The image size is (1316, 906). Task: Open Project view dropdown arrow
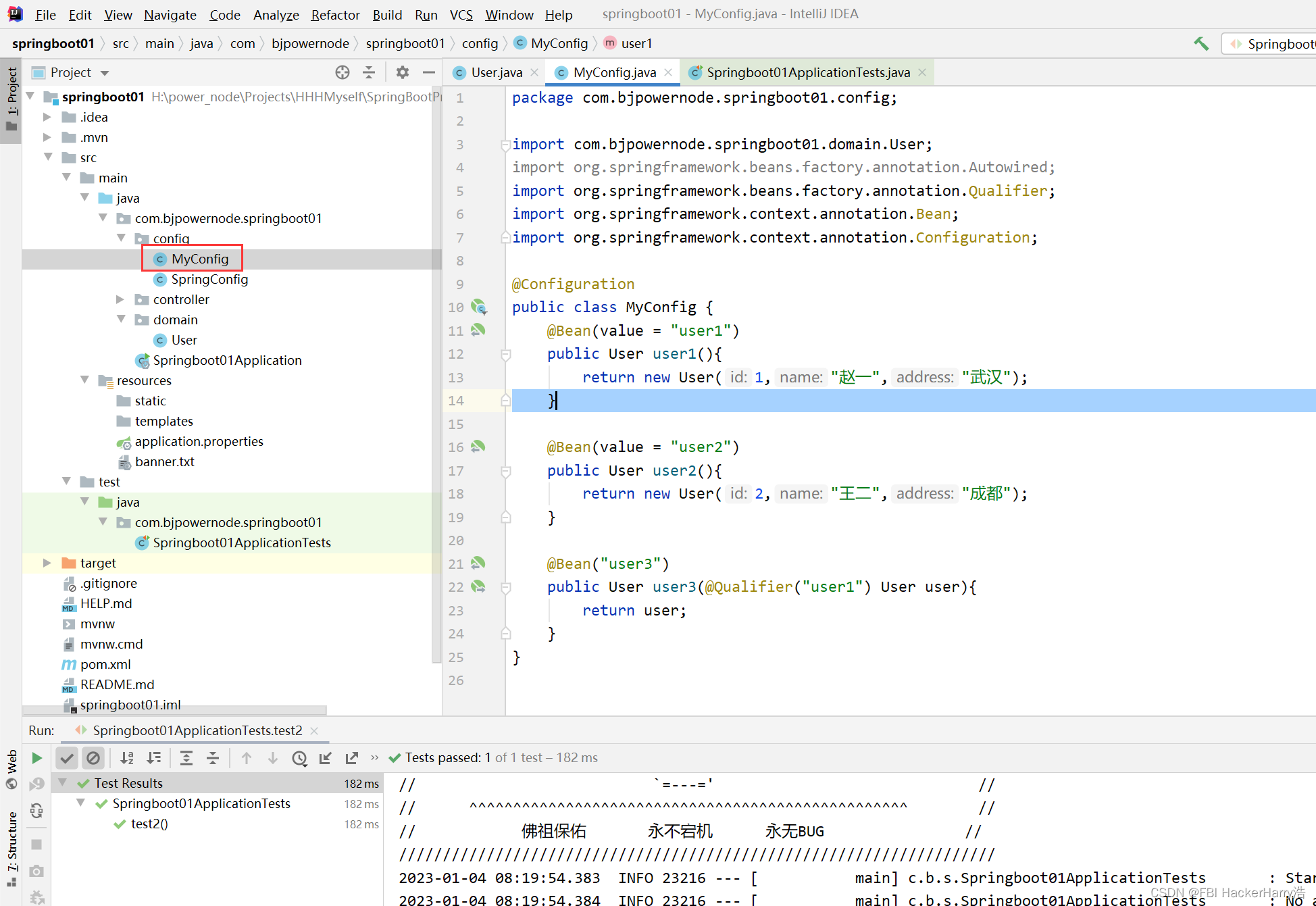105,73
